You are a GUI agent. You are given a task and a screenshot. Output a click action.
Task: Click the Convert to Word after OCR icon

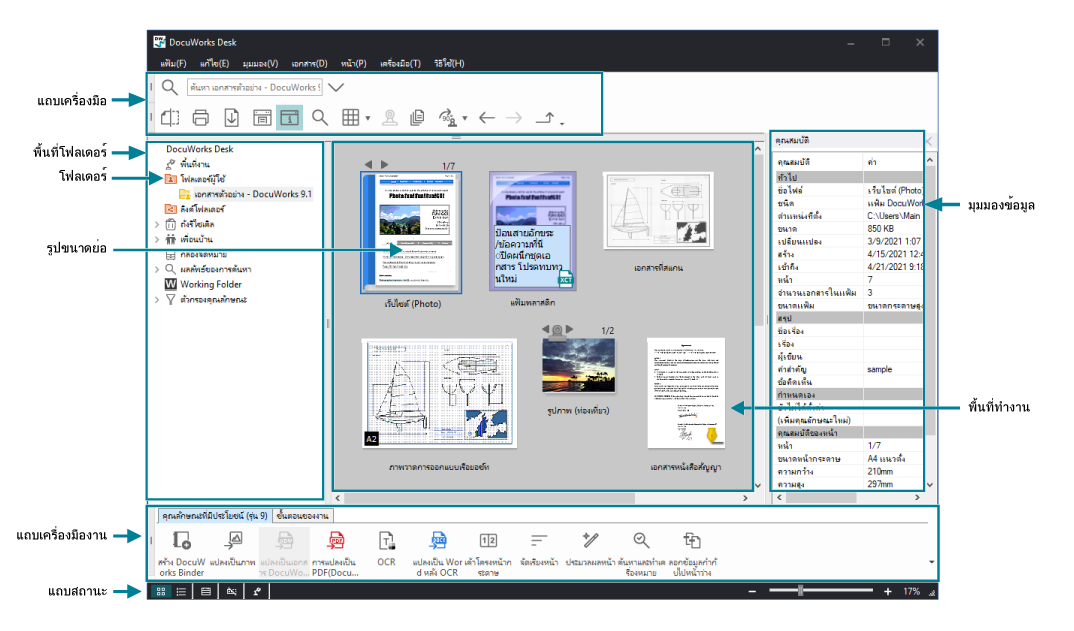pyautogui.click(x=437, y=541)
